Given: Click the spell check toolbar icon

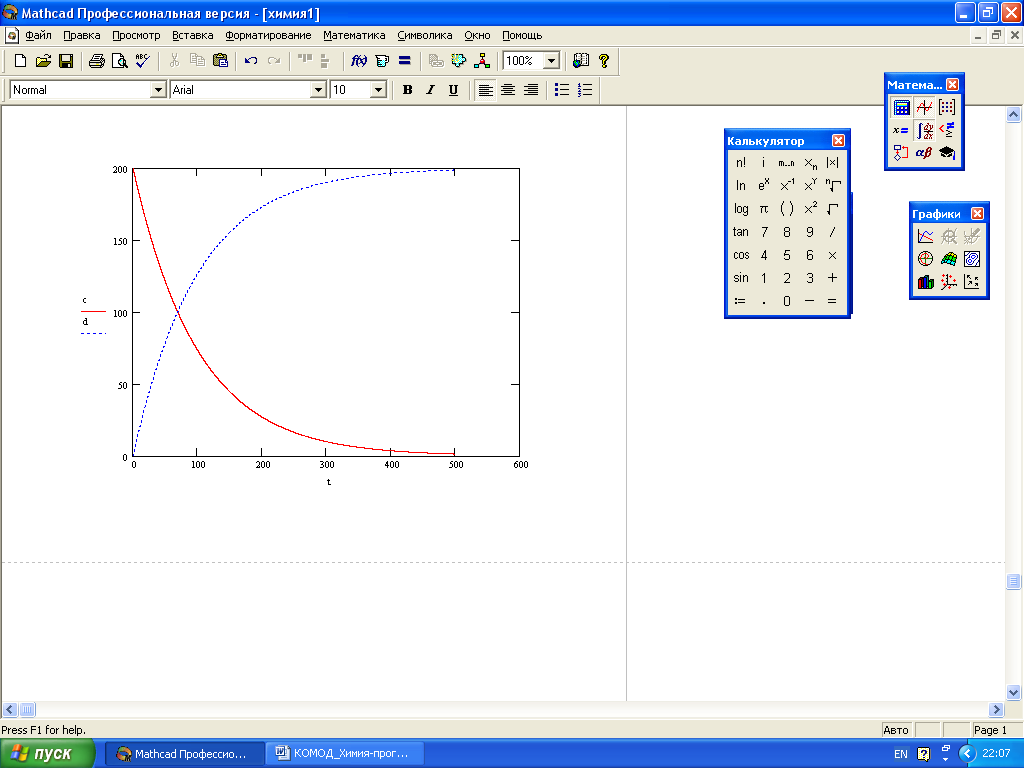Looking at the screenshot, I should point(142,61).
